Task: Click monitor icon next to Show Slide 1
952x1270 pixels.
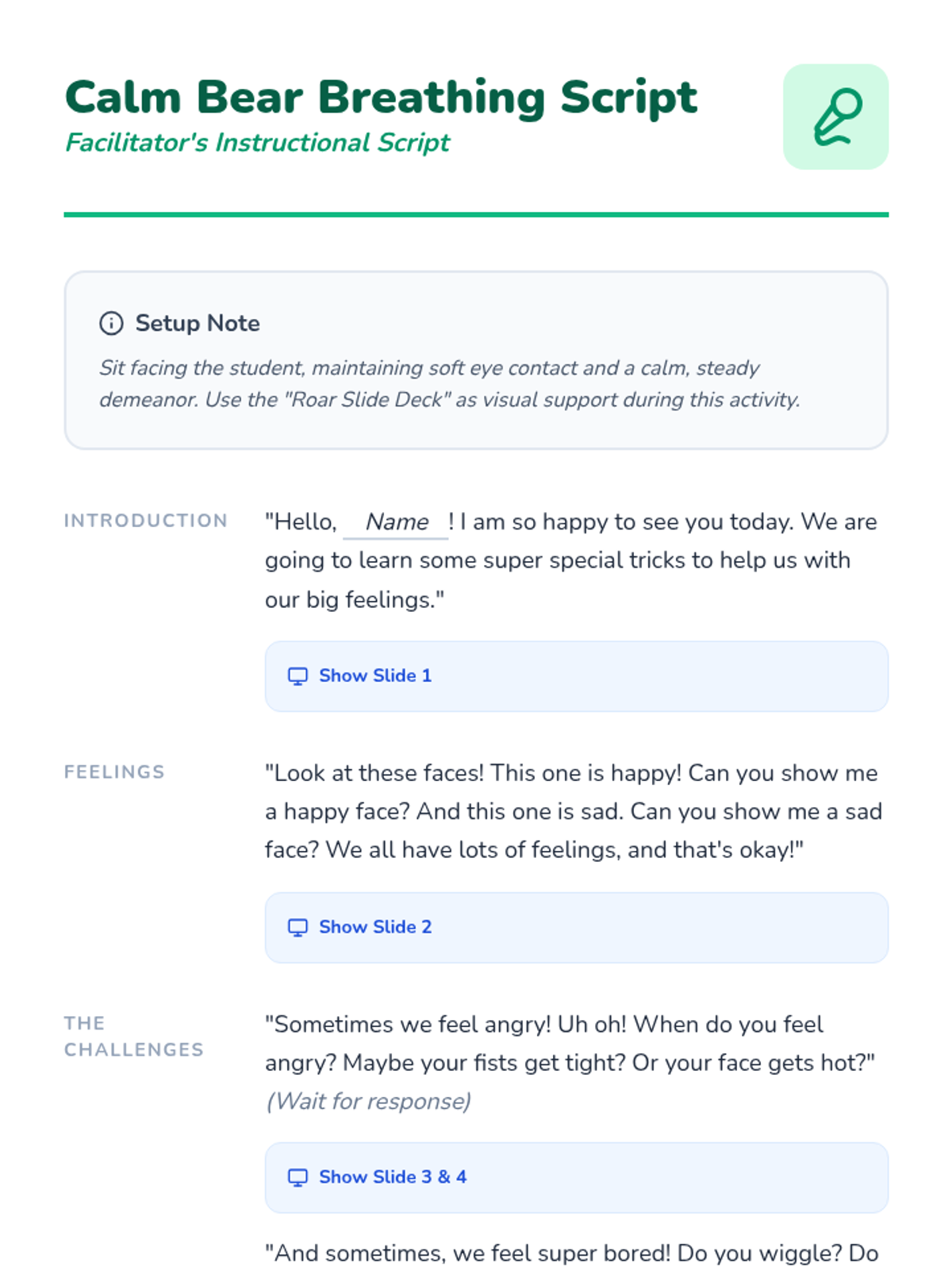Action: click(x=297, y=676)
